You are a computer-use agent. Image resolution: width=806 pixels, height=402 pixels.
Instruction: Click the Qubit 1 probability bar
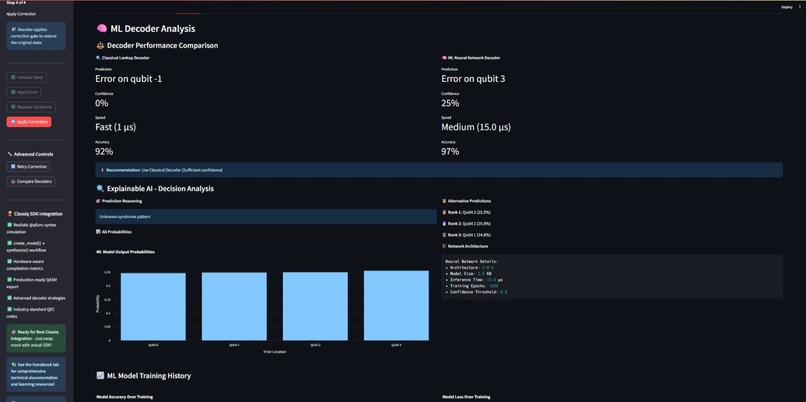coord(234,306)
